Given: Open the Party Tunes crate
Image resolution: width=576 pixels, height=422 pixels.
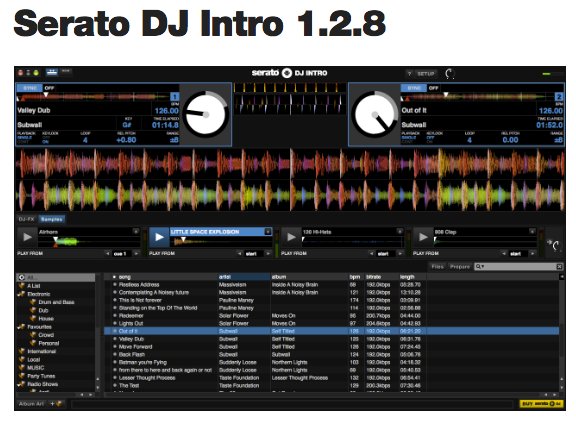Looking at the screenshot, I should (x=41, y=376).
